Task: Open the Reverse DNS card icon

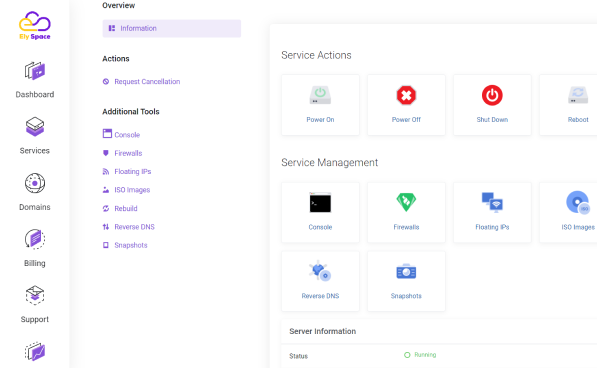Action: (320, 271)
